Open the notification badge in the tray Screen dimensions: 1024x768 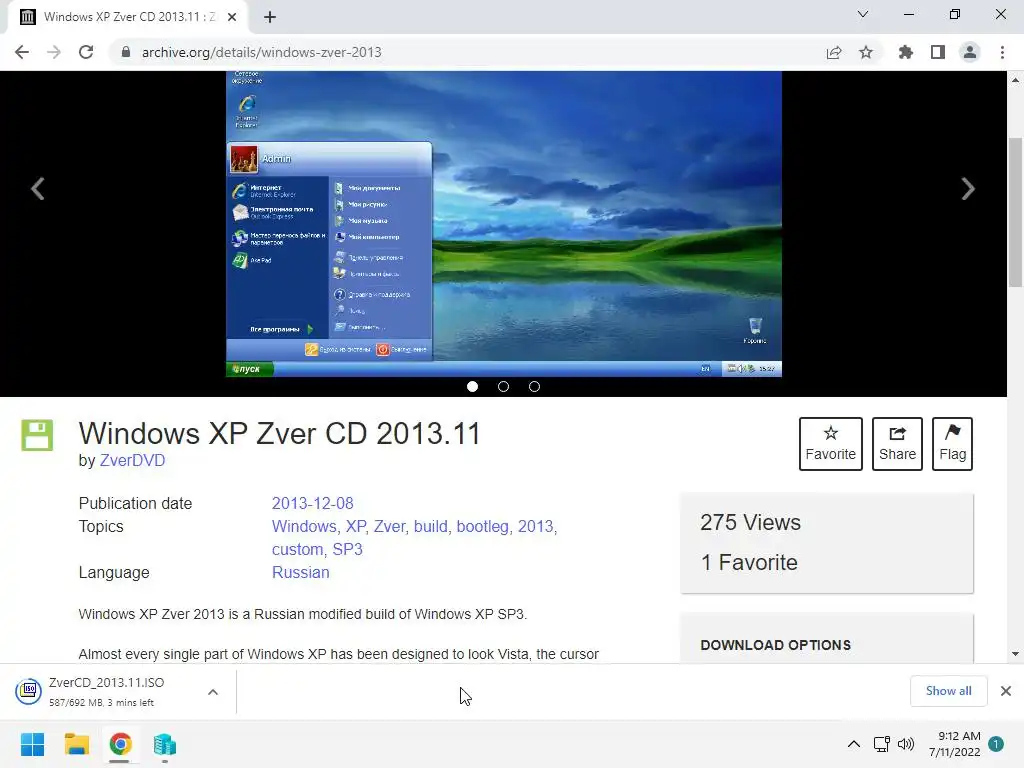point(996,744)
